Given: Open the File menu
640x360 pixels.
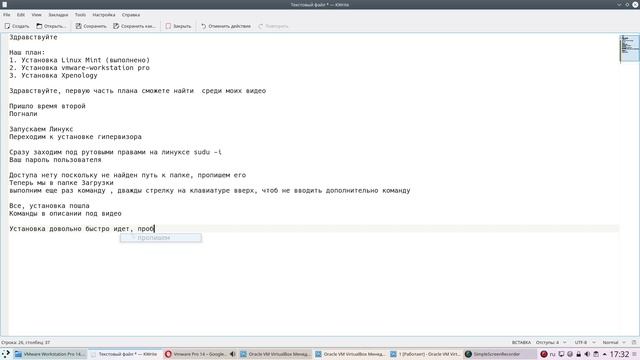Looking at the screenshot, I should tap(7, 15).
